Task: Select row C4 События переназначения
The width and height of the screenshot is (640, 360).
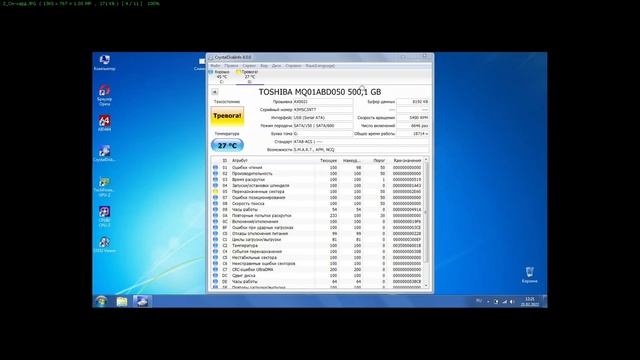Action: click(x=318, y=251)
